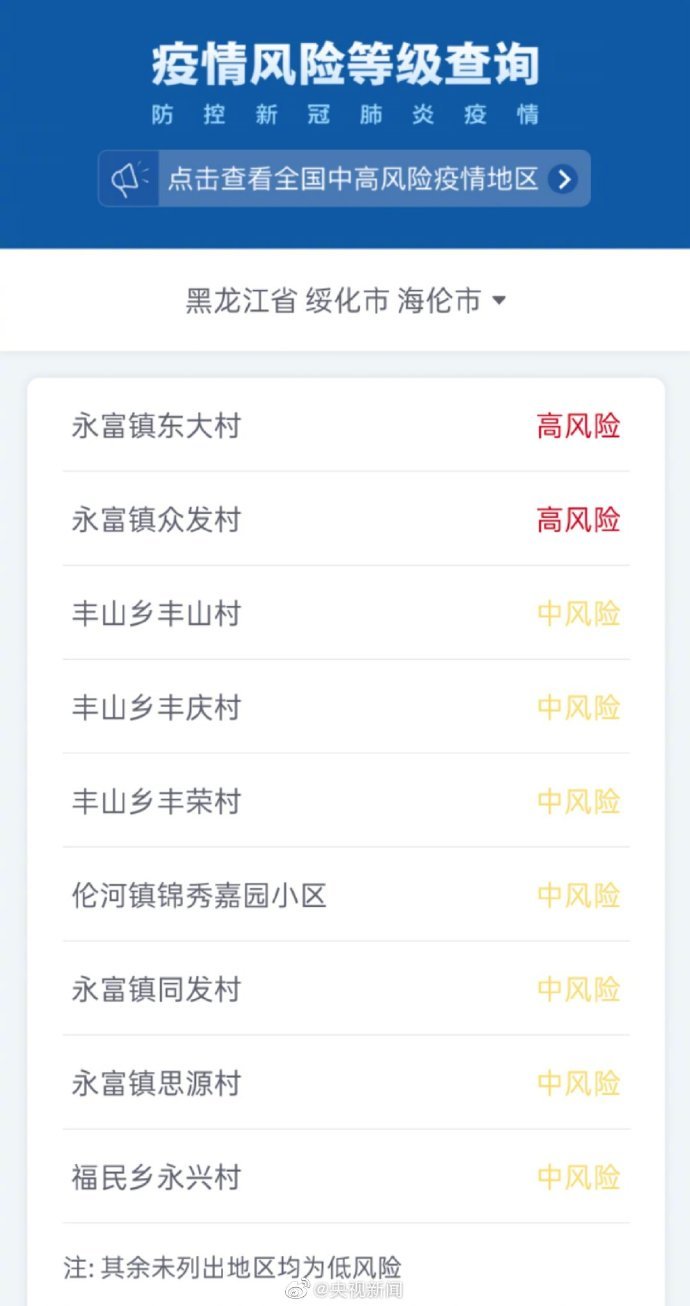Click the megaphone announcement icon
Image resolution: width=690 pixels, height=1306 pixels.
click(x=129, y=179)
